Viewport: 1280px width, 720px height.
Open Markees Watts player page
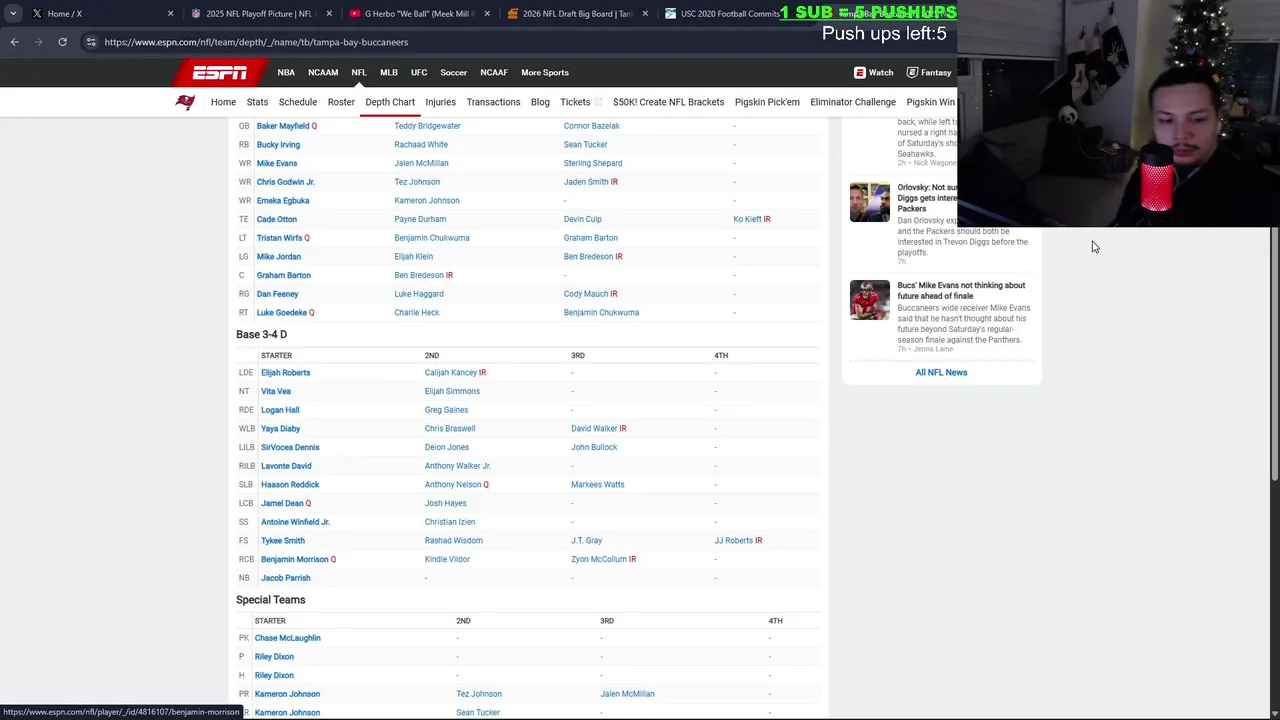tap(597, 485)
